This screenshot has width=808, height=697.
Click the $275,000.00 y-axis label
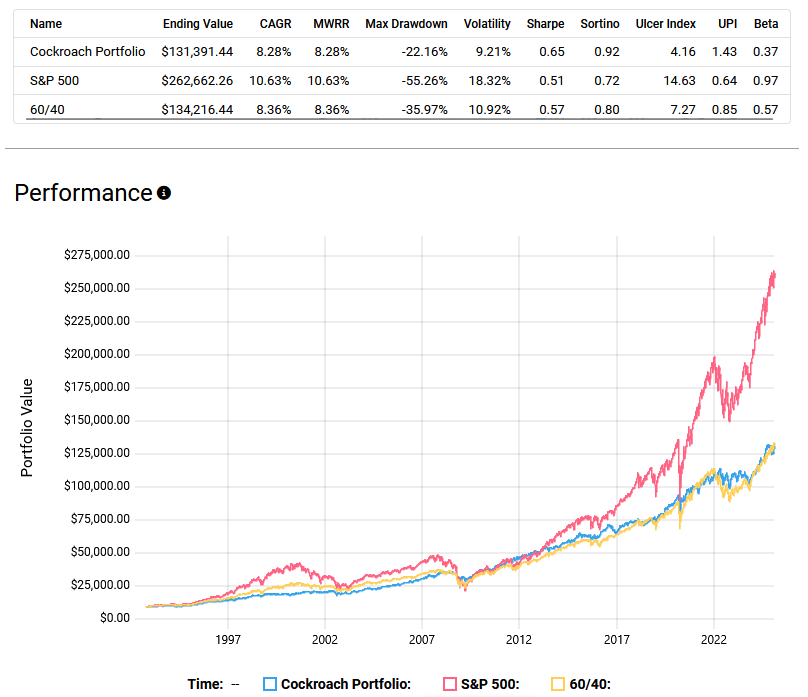click(97, 255)
